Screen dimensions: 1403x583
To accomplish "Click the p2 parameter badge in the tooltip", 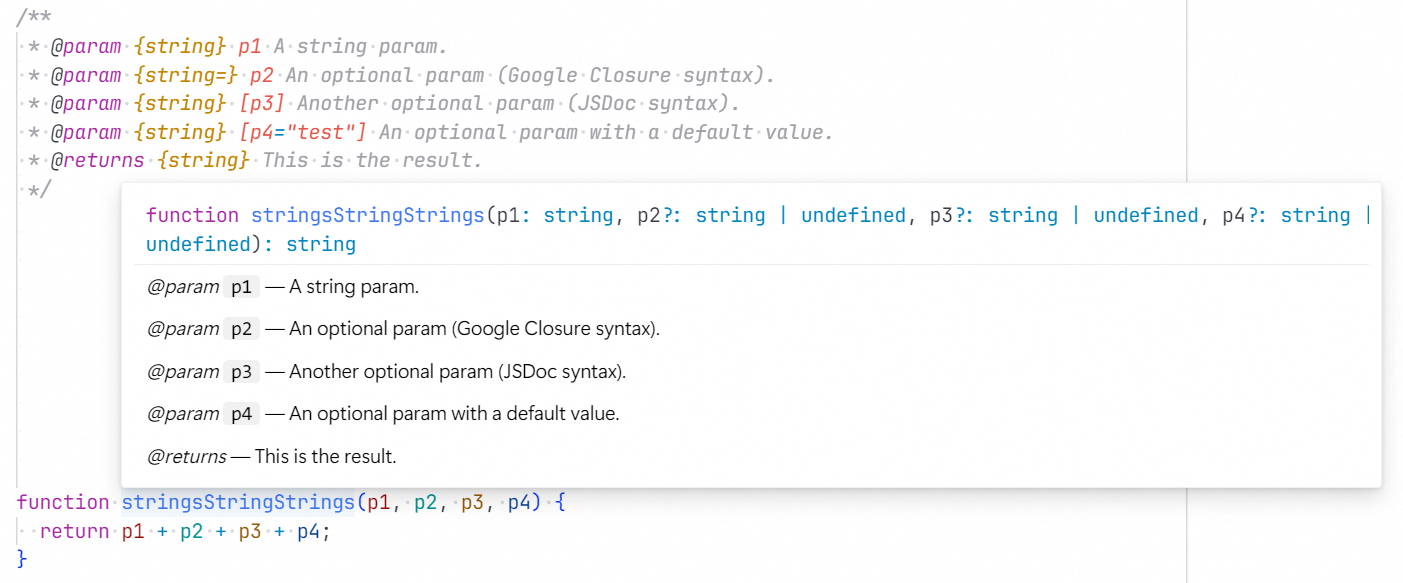I will 240,328.
